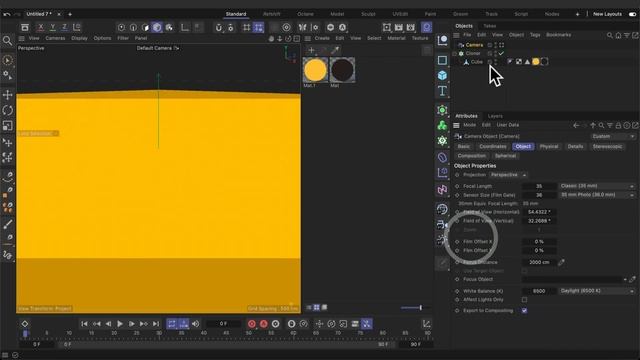The image size is (640, 360).
Task: Jump to the animation end
Action: pyautogui.click(x=156, y=324)
